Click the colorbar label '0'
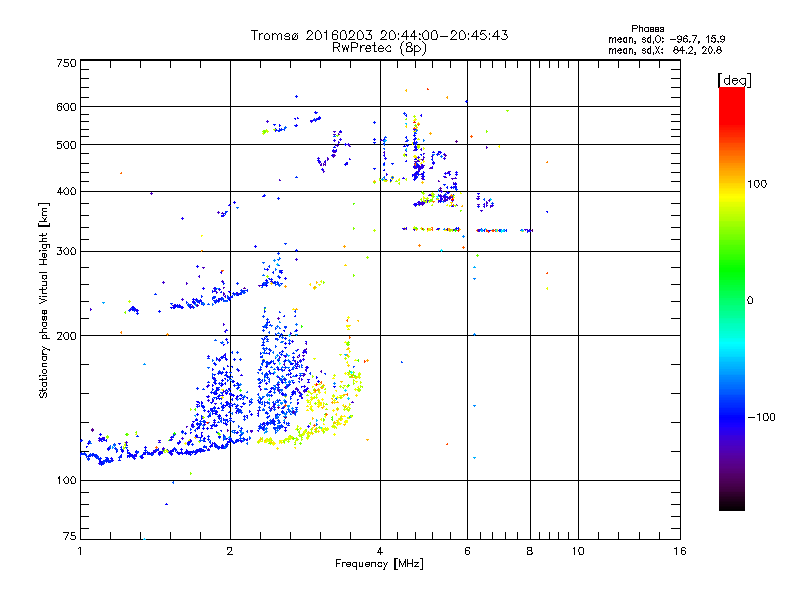800x600 pixels. click(x=750, y=301)
